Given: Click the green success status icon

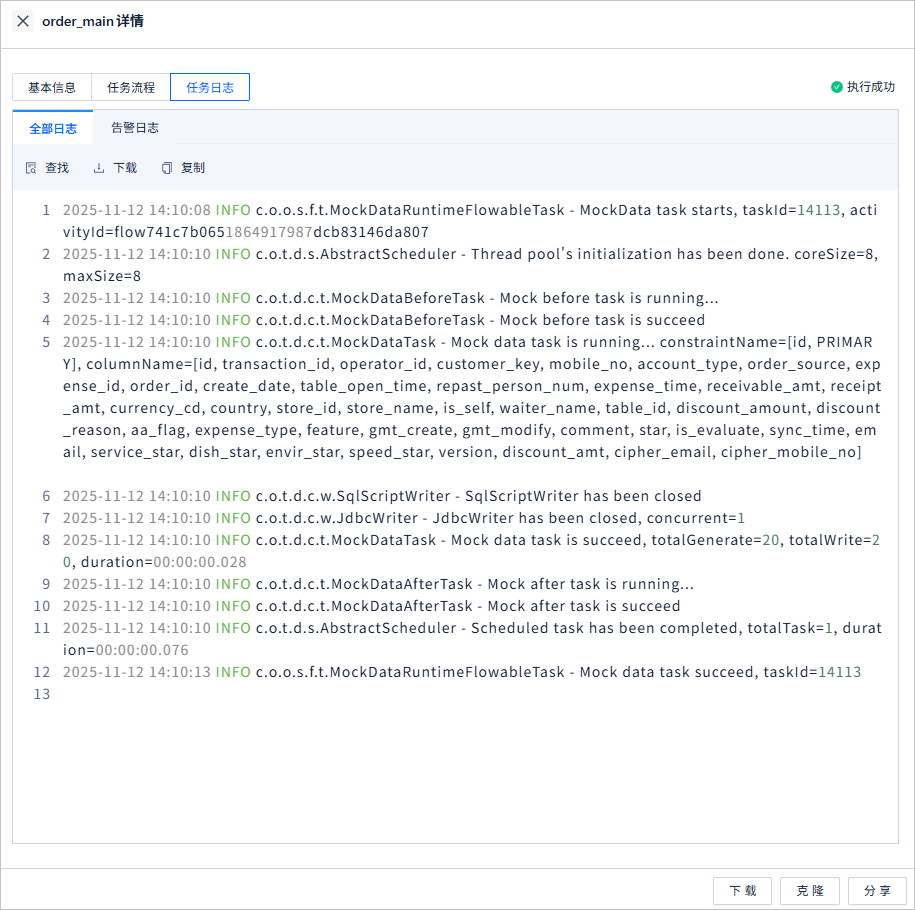Looking at the screenshot, I should (x=836, y=87).
